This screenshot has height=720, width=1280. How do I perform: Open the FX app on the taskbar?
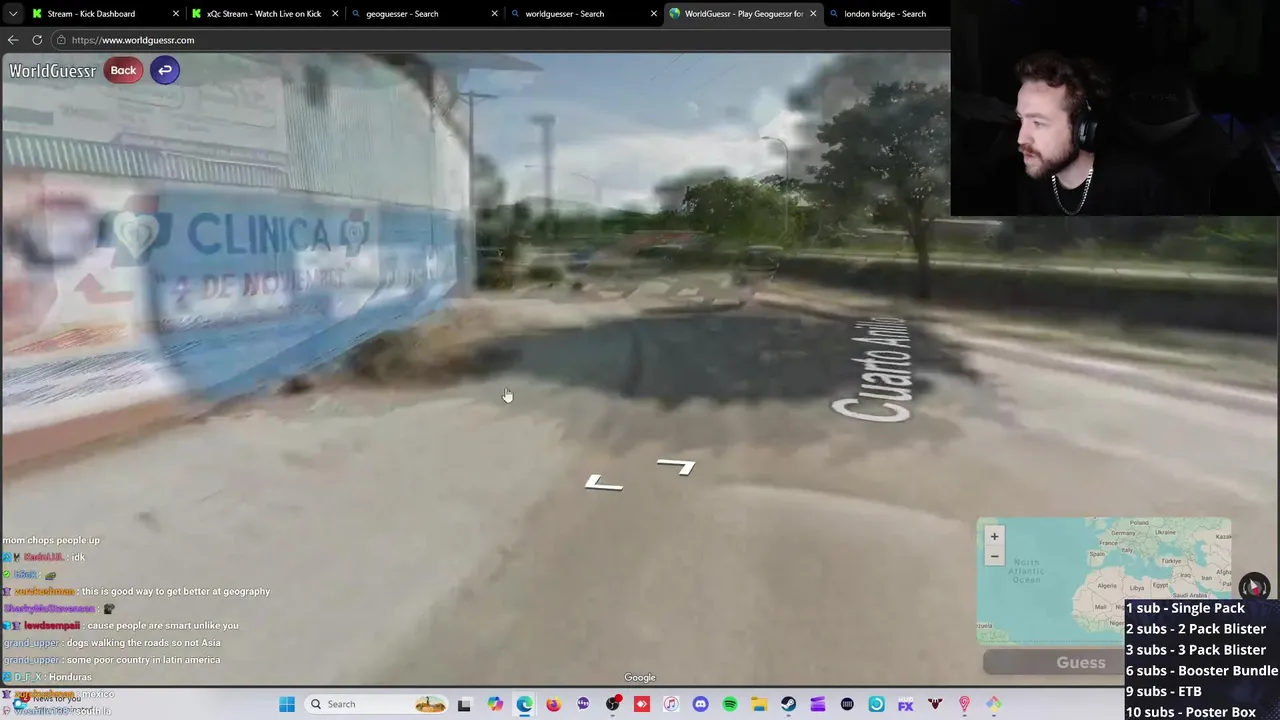pyautogui.click(x=905, y=705)
